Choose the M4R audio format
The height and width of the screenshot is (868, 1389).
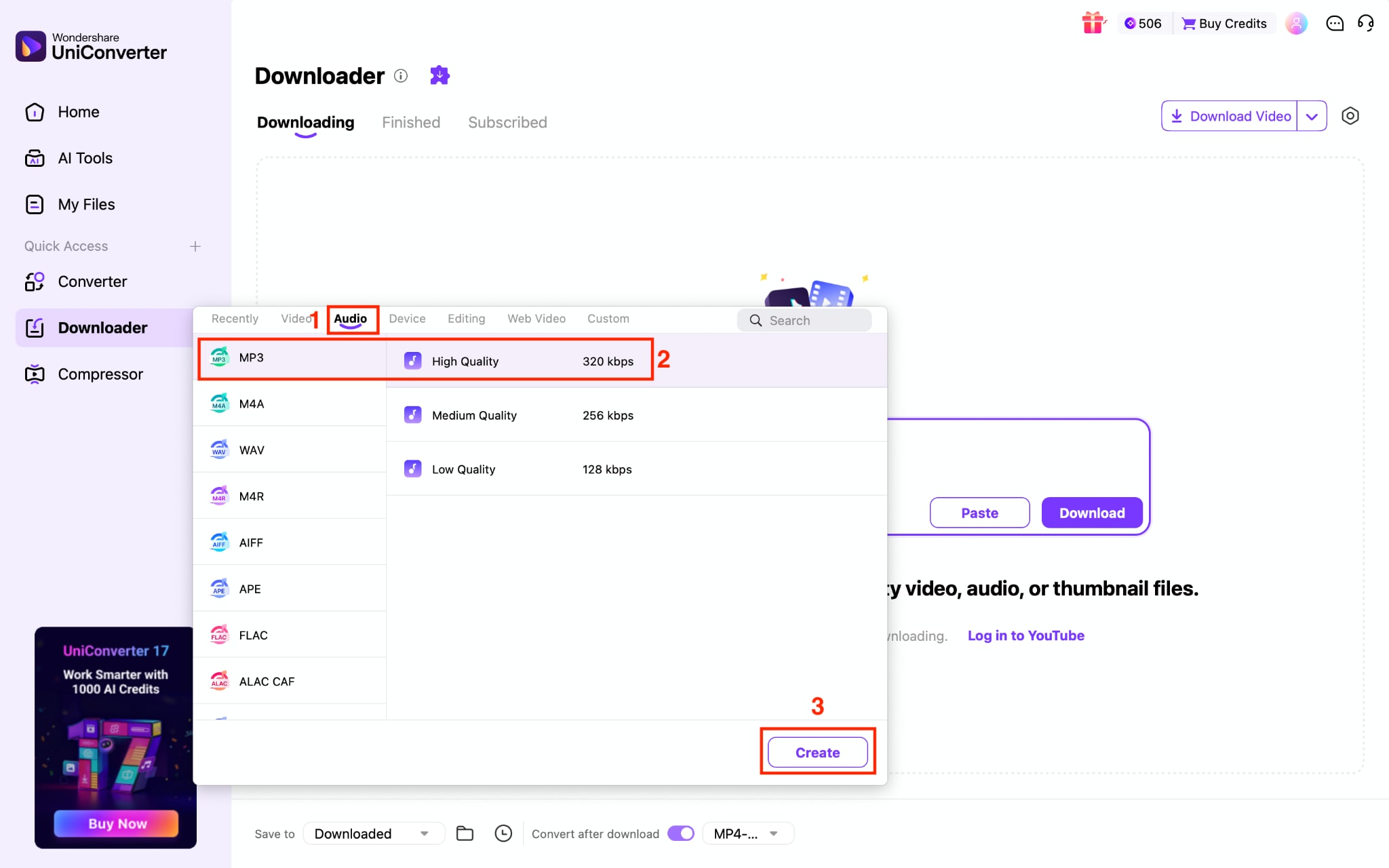(290, 496)
